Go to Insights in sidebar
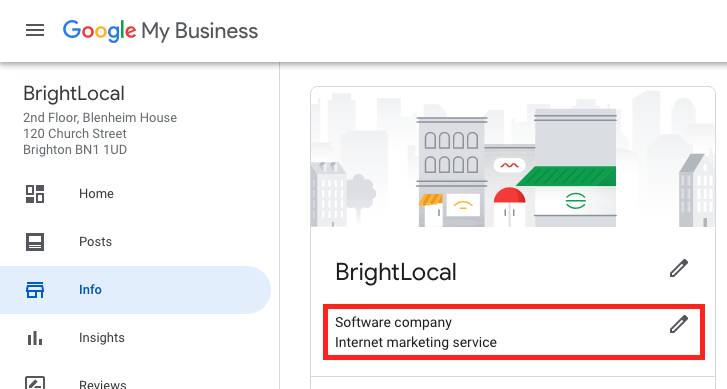Screen dimensions: 727x389 pyautogui.click(x=102, y=338)
